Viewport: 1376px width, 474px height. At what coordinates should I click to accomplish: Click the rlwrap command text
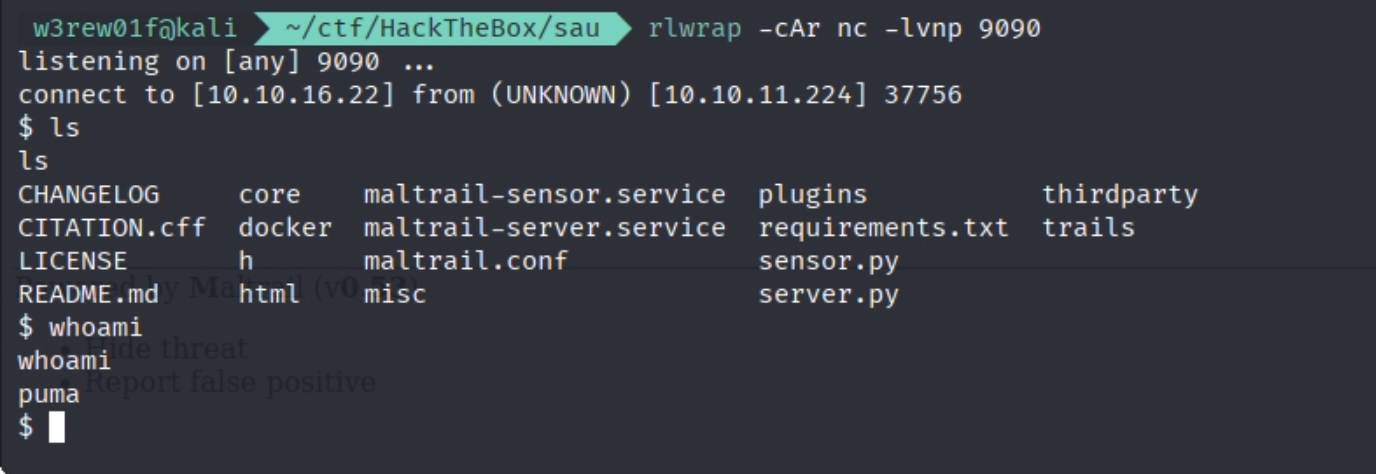click(x=695, y=28)
